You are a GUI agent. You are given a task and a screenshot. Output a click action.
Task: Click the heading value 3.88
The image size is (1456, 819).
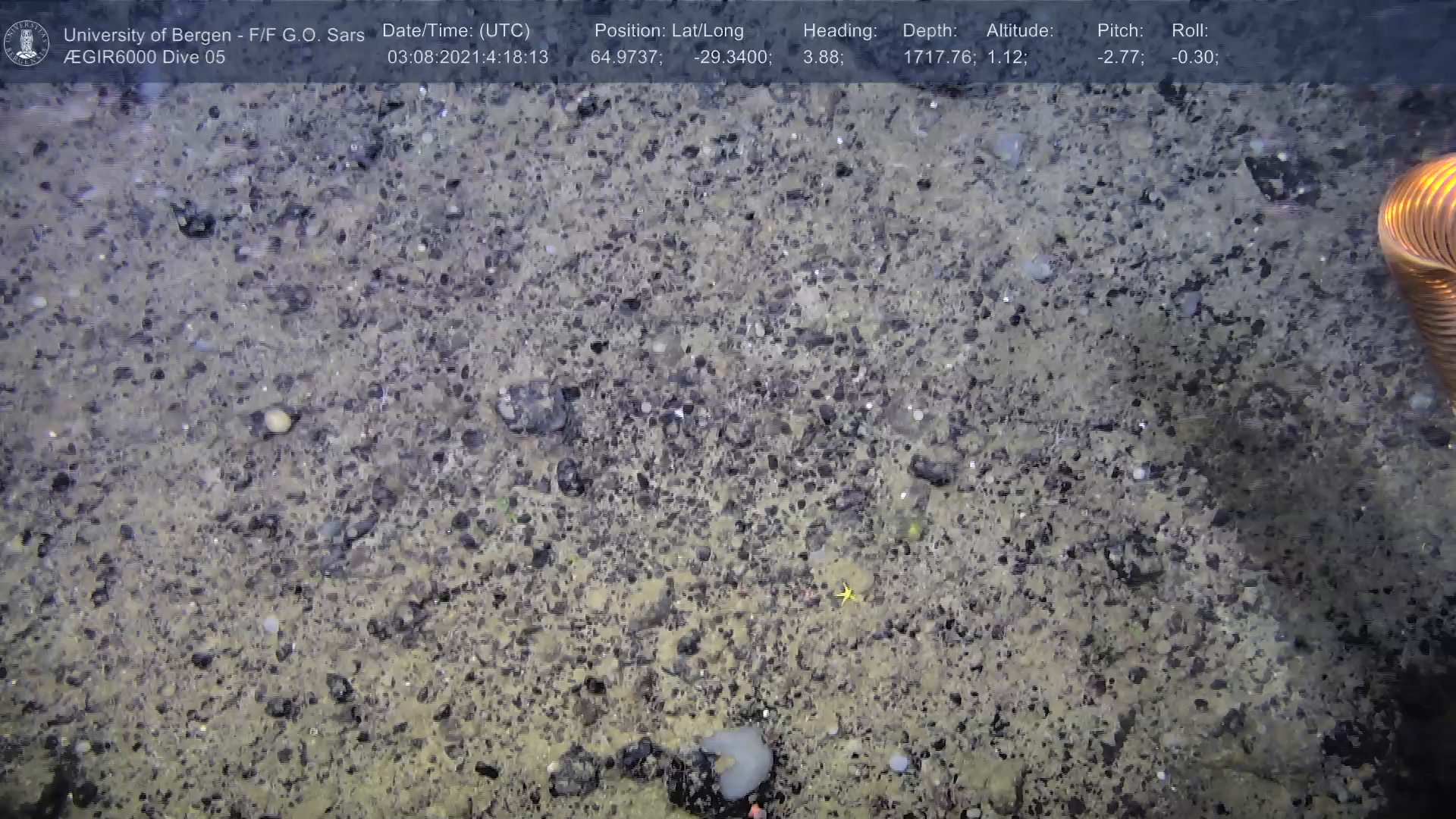(822, 58)
